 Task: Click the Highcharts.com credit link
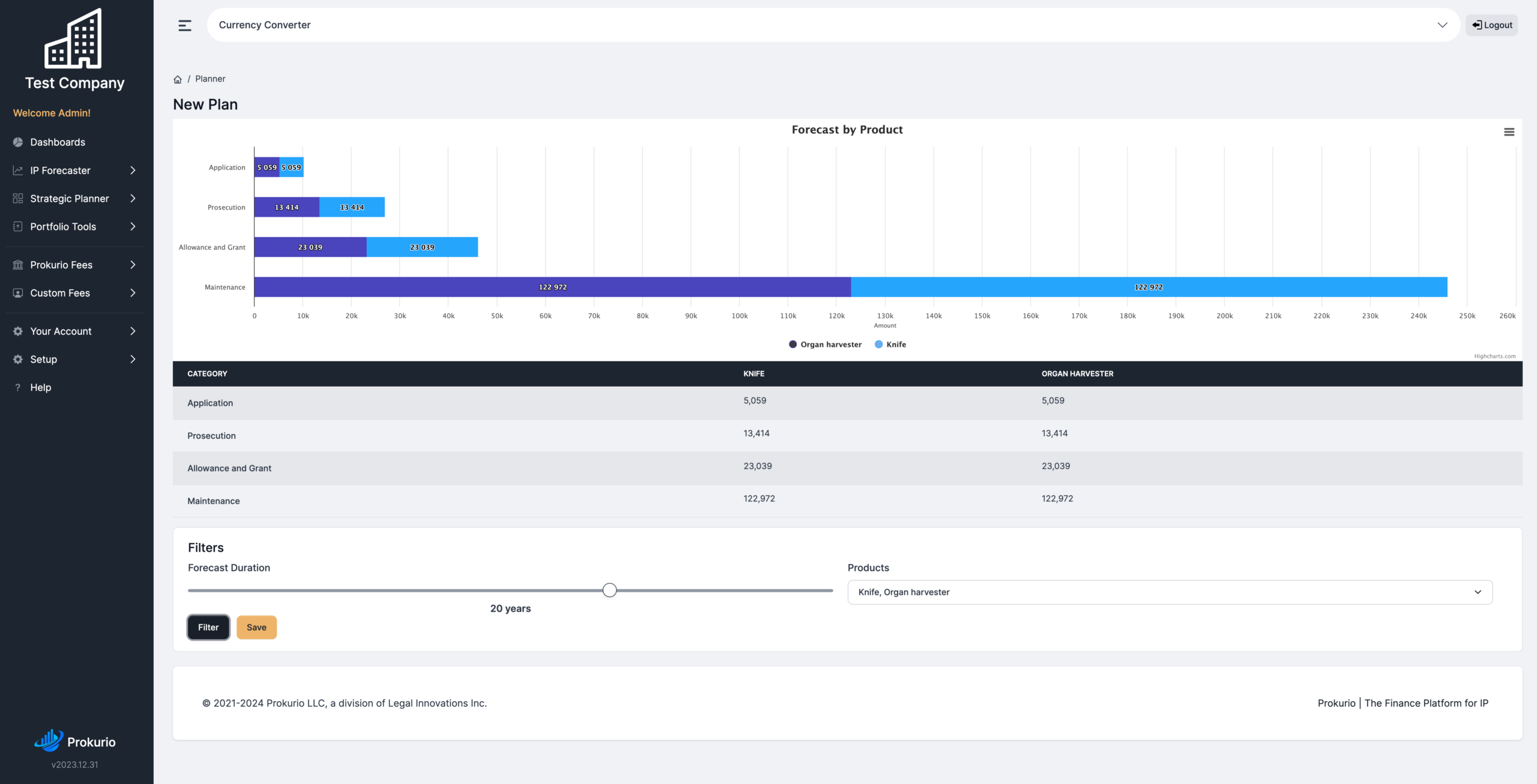1494,356
